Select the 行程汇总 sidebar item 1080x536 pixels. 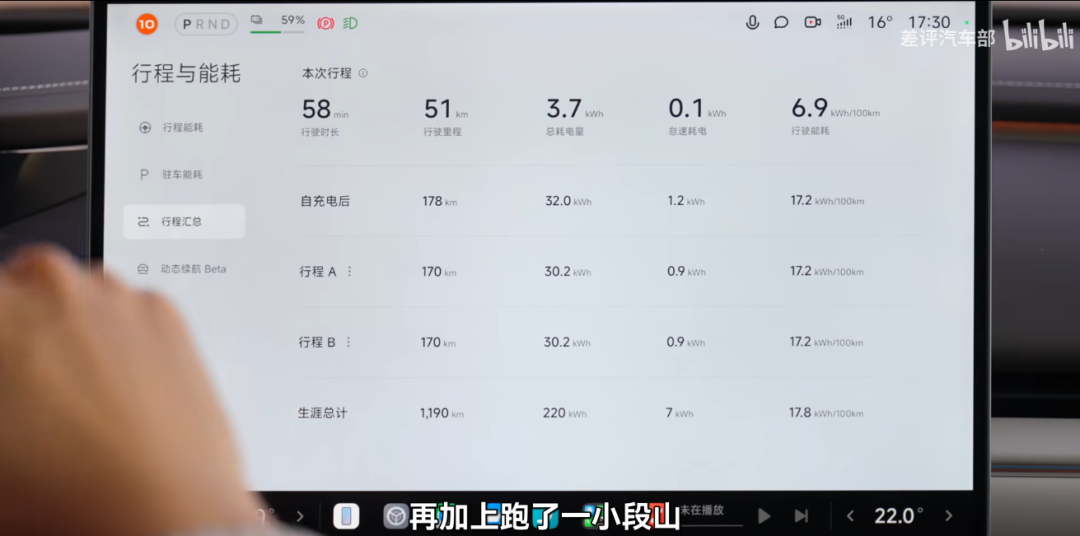184,221
